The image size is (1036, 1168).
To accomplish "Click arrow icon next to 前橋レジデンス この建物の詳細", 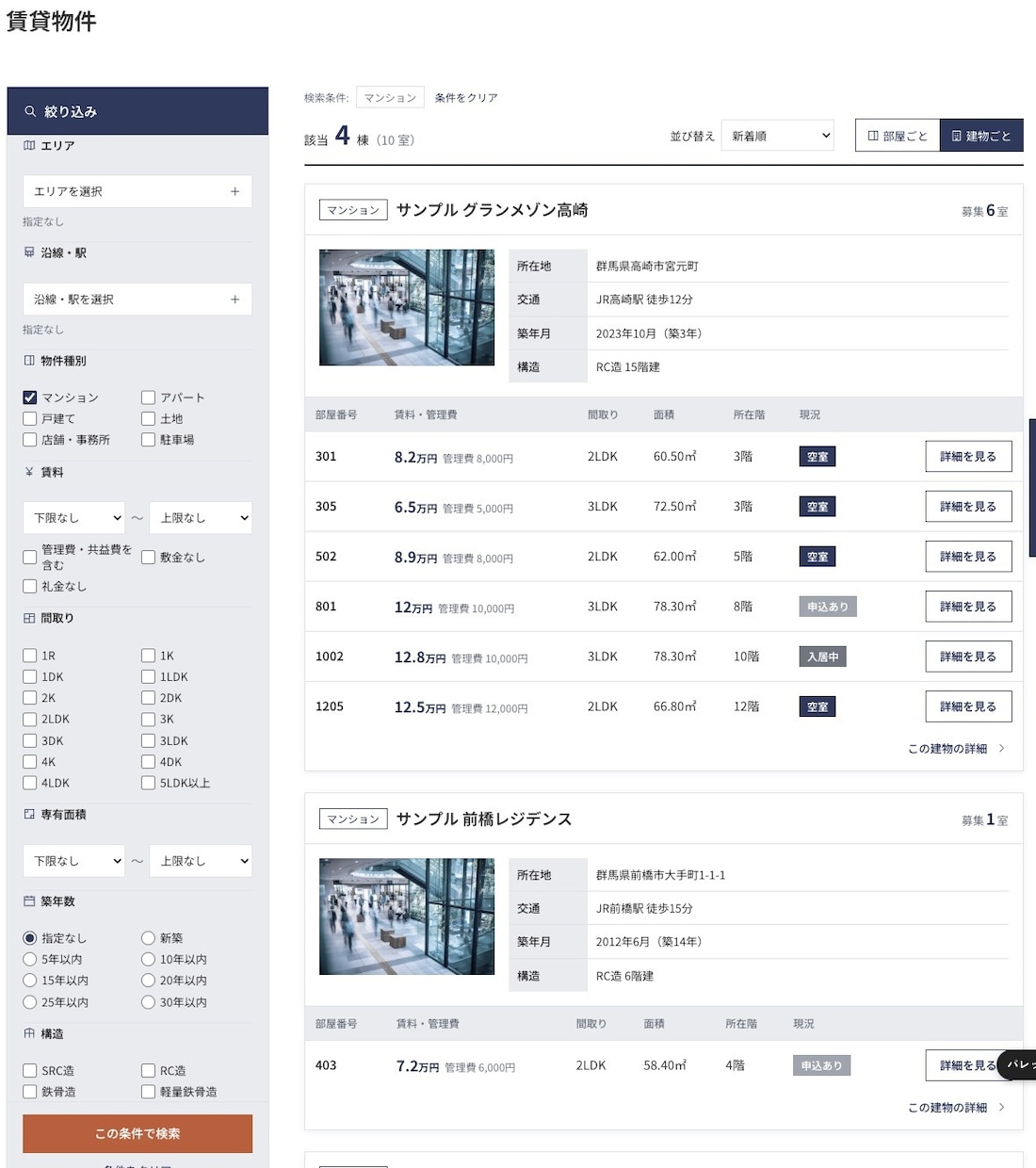I will [x=1001, y=1107].
